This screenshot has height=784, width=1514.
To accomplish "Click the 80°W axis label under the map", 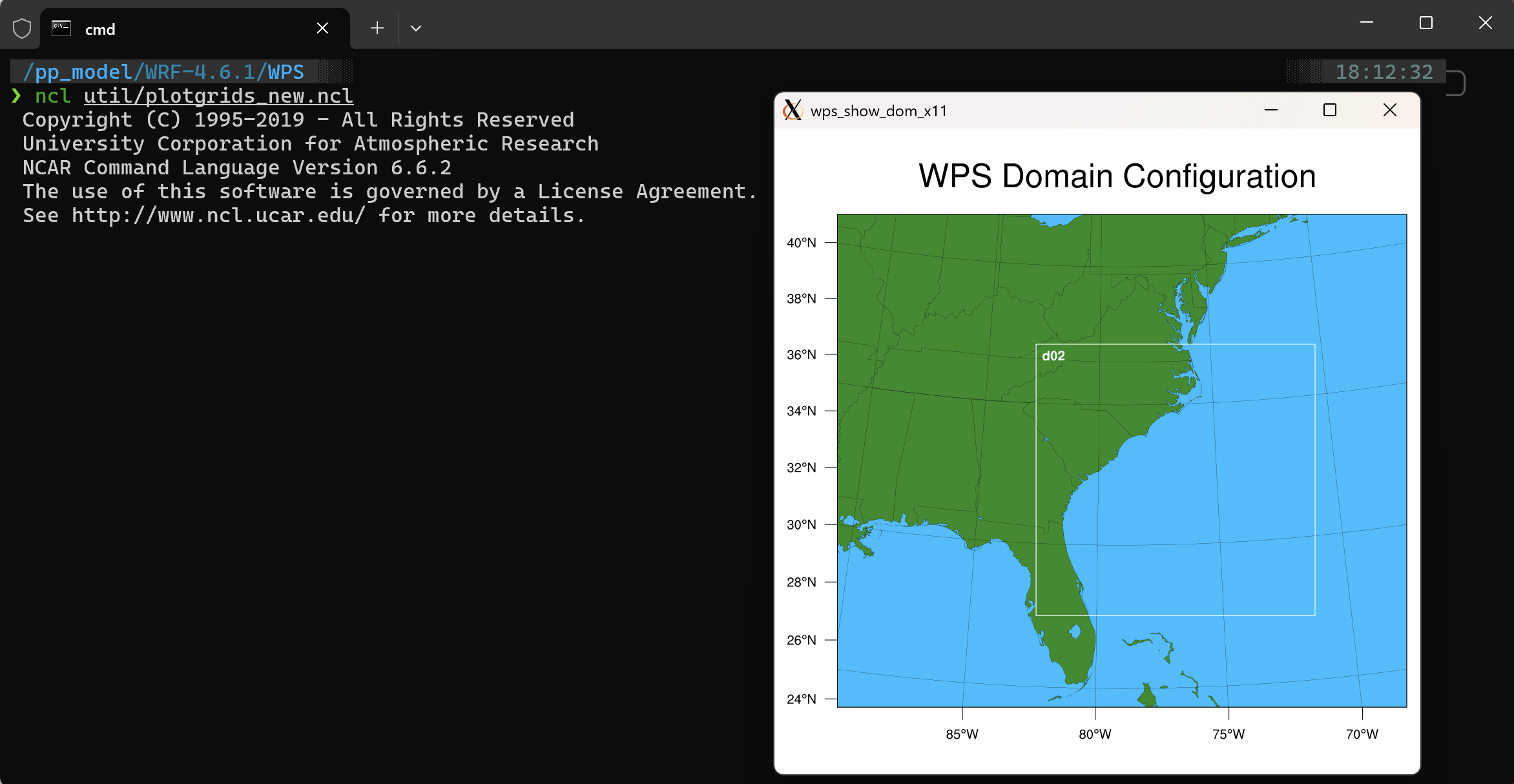I will (x=1095, y=734).
